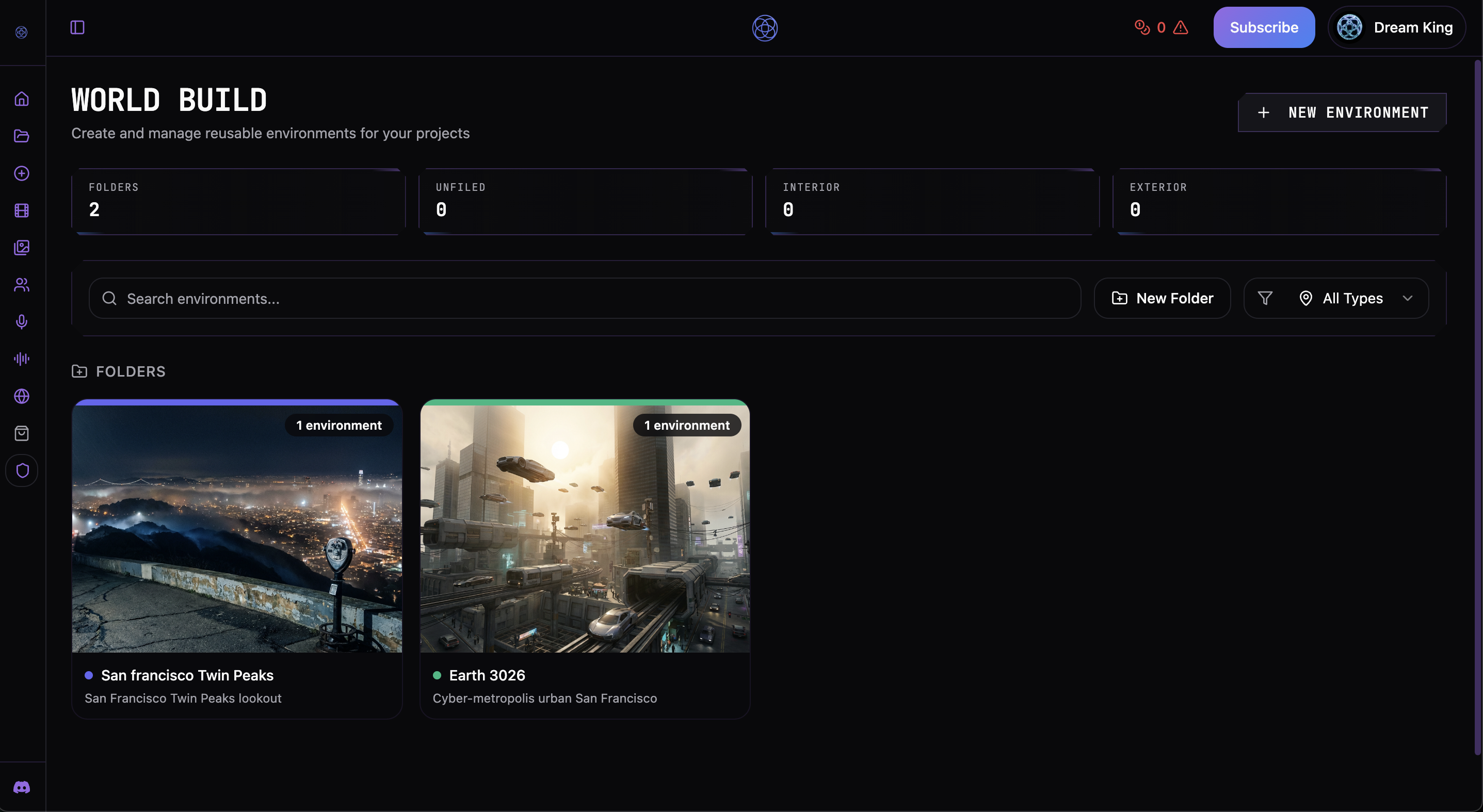Open the folder icon in sidebar
Screen dimensions: 1483x812
pos(22,136)
